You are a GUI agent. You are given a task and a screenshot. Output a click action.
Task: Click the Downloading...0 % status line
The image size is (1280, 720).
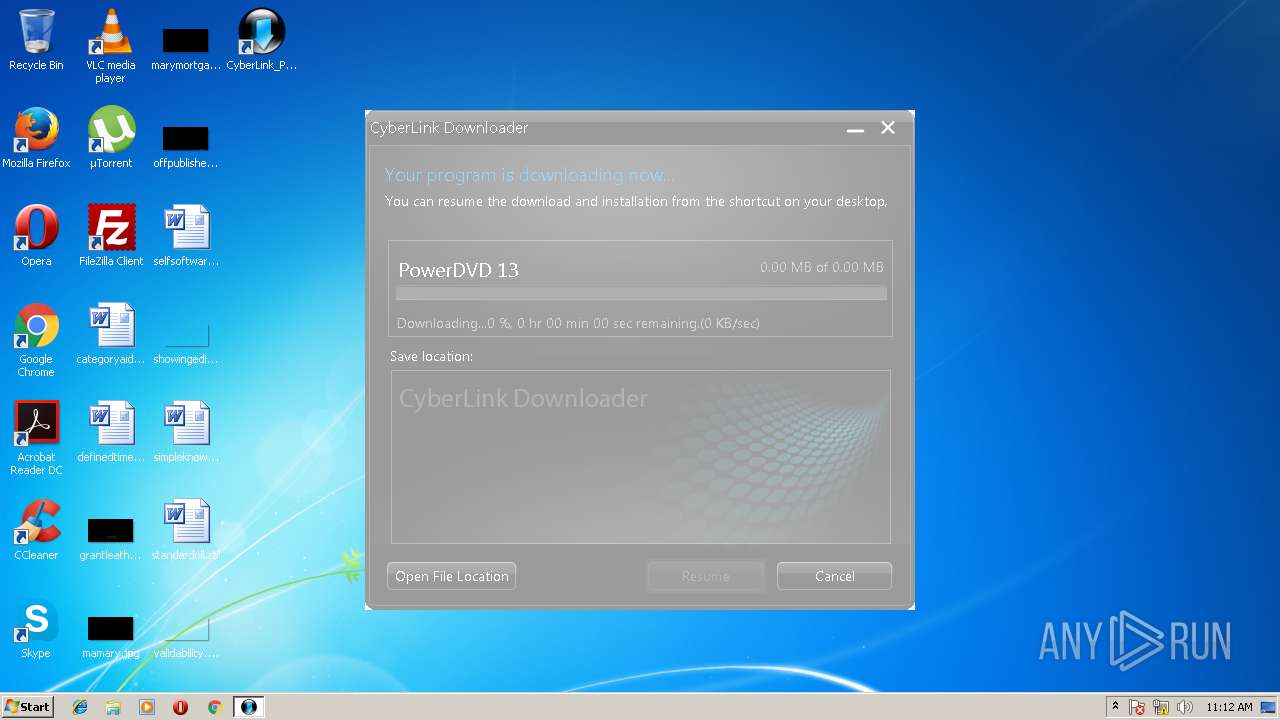coord(578,323)
